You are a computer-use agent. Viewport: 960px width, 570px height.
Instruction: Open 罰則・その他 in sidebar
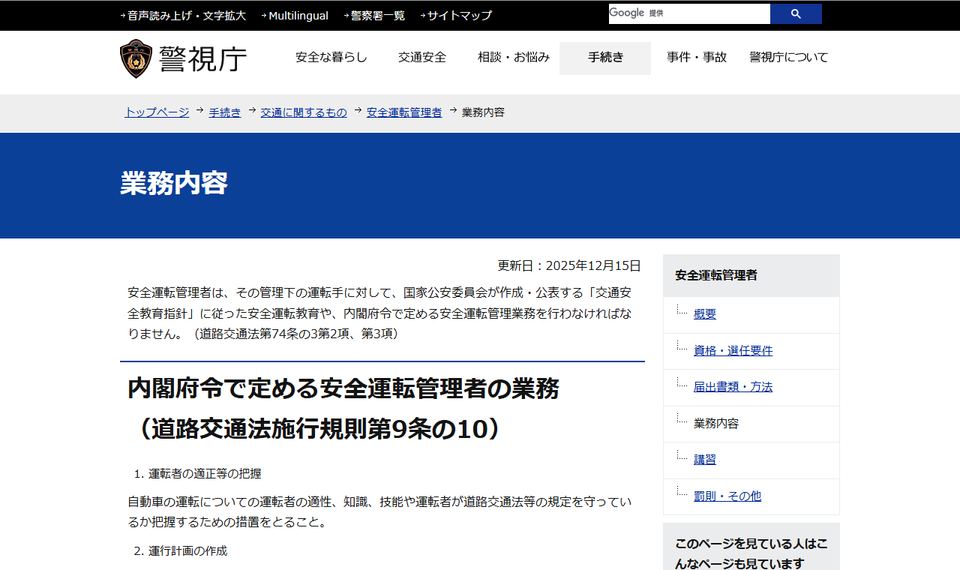tap(727, 497)
